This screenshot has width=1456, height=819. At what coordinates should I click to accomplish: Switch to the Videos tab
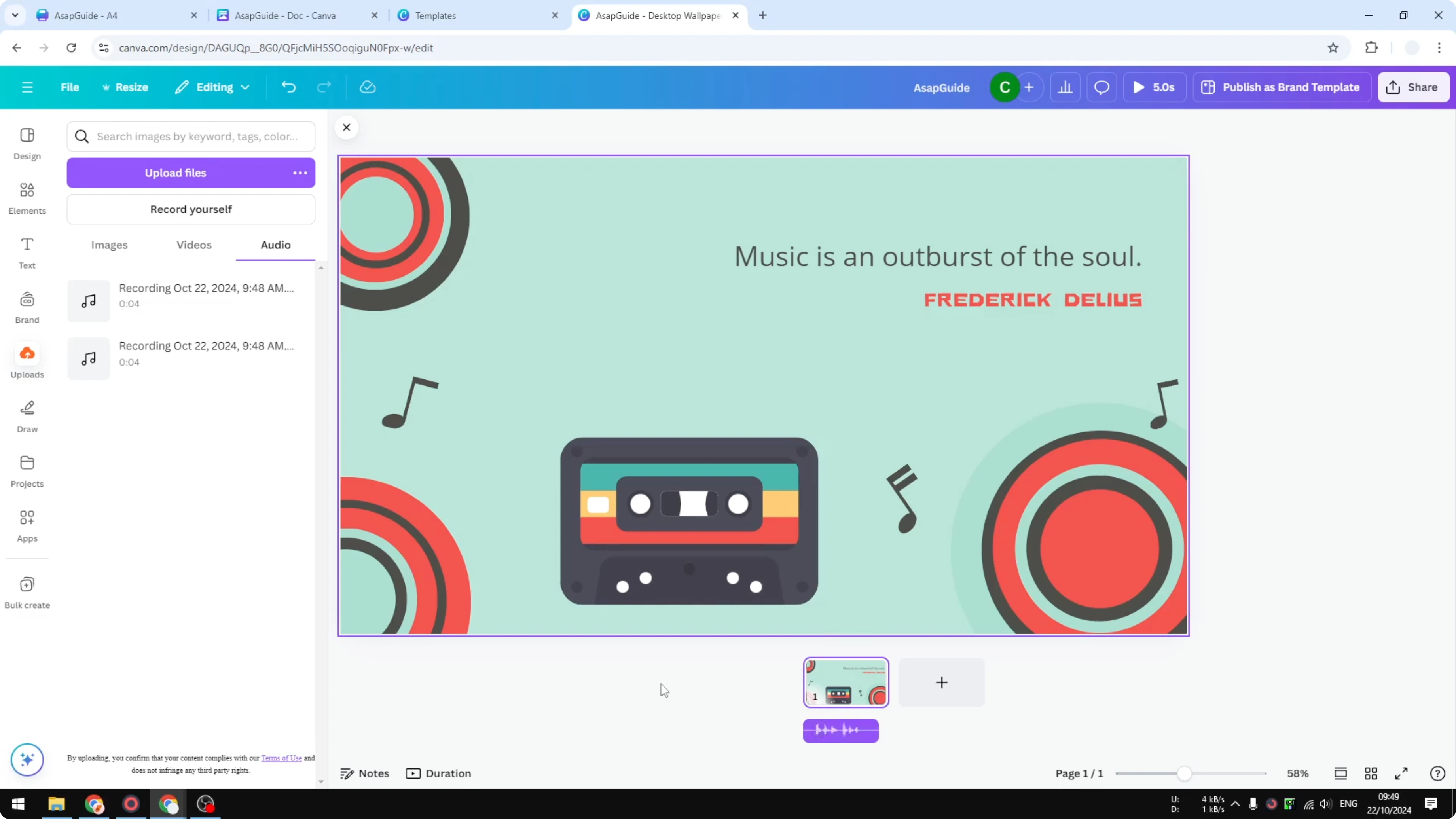tap(193, 245)
